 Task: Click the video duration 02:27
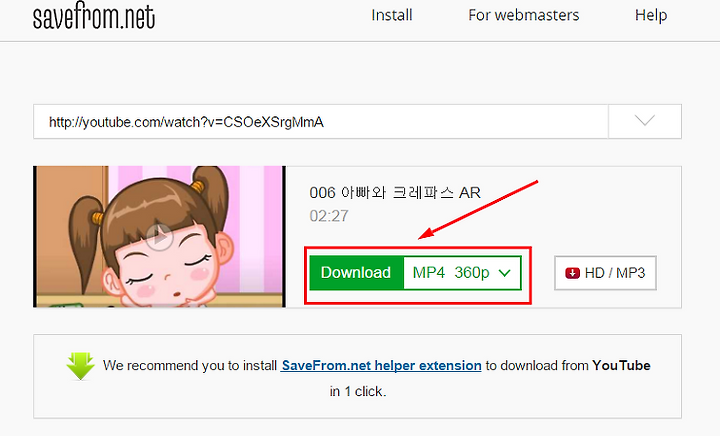pos(329,216)
